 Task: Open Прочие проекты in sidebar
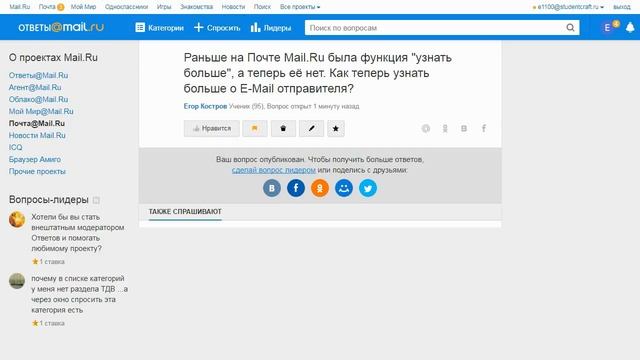pos(37,171)
